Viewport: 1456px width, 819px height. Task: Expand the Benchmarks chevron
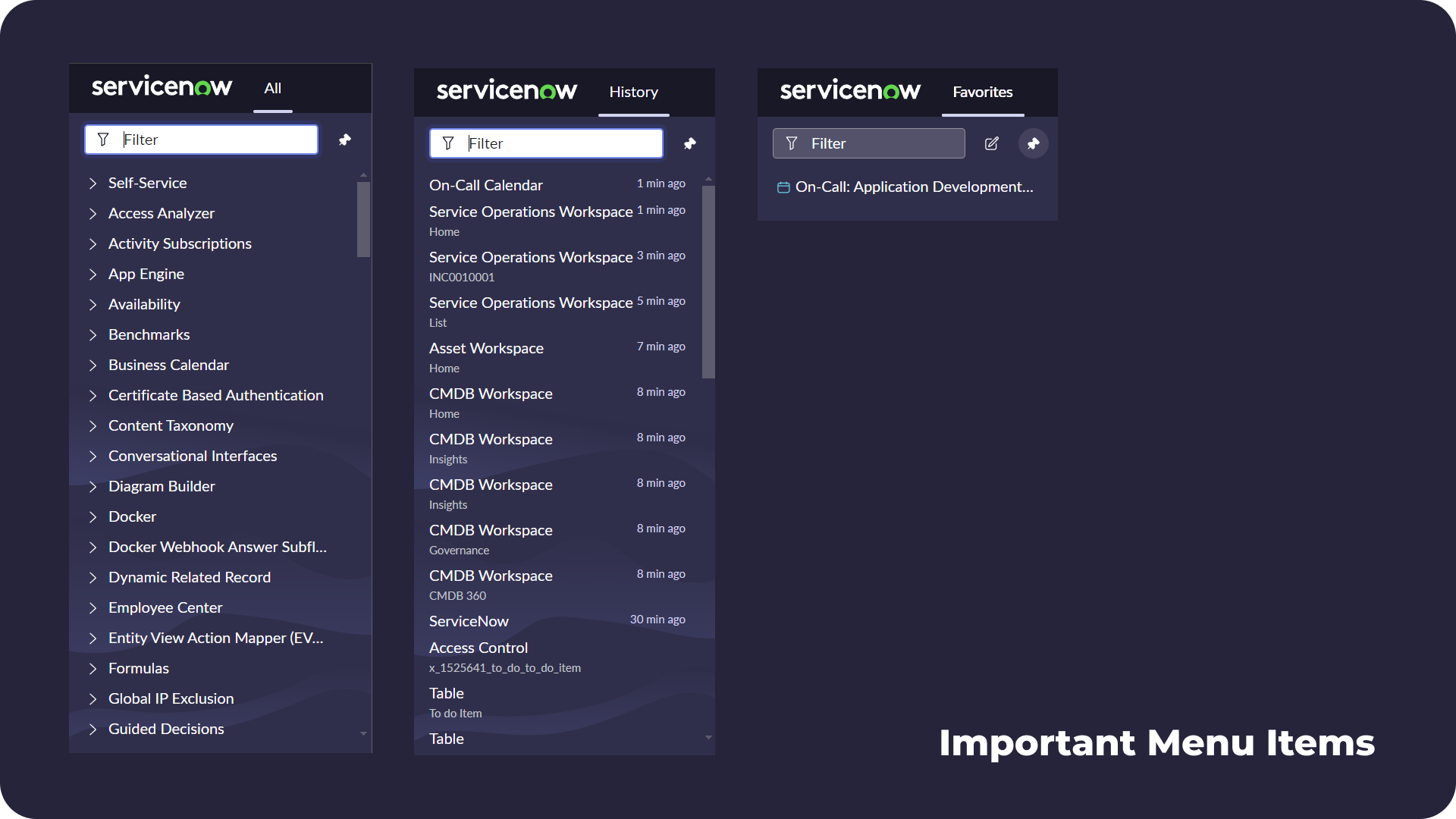point(93,334)
